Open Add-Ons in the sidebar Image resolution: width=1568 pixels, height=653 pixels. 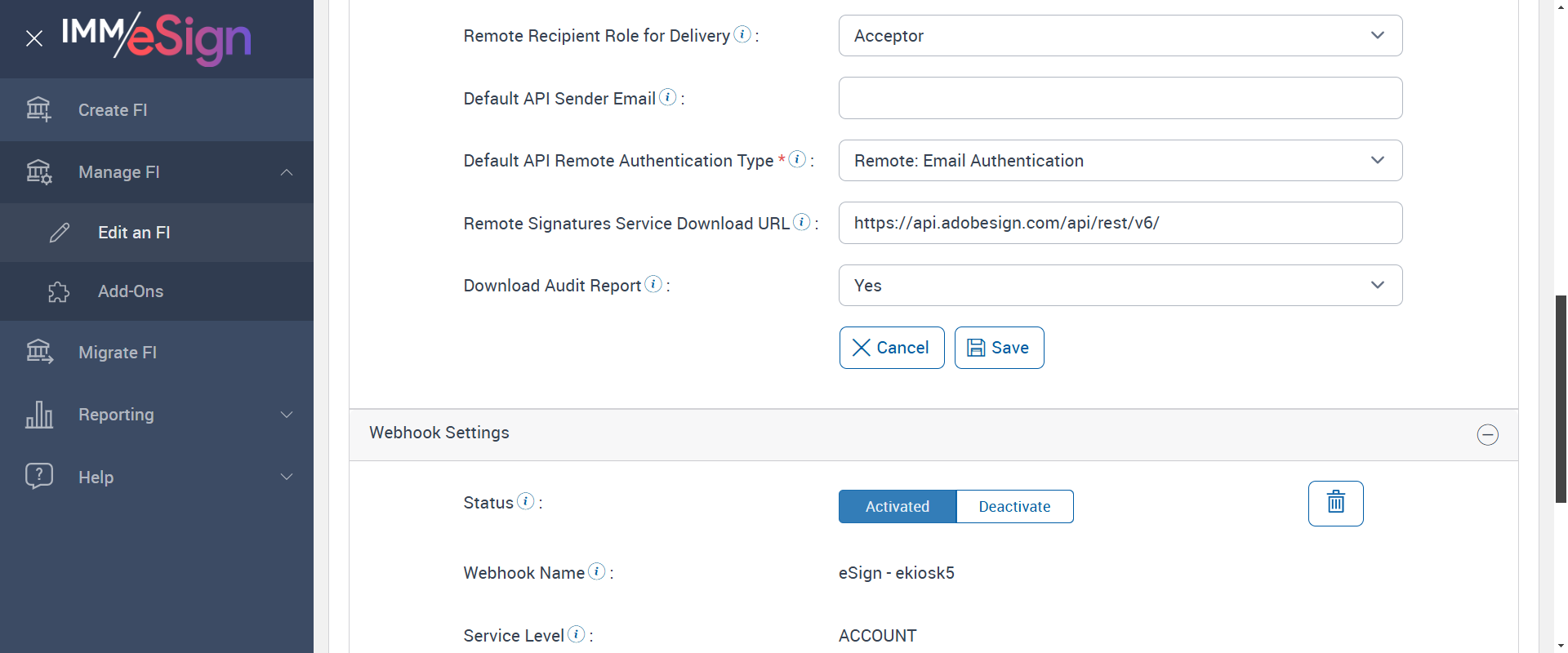[131, 291]
